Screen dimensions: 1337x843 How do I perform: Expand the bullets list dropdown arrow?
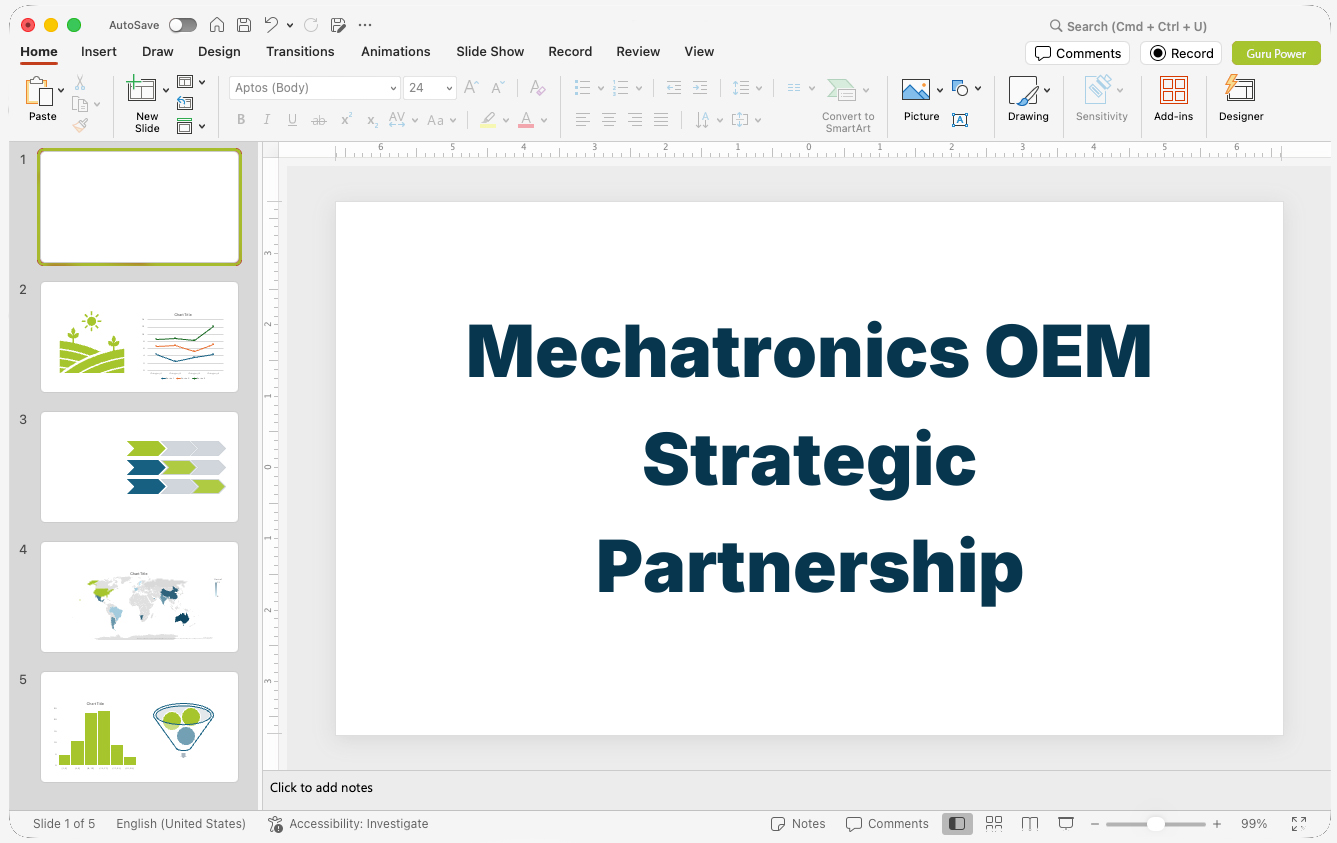click(x=601, y=88)
